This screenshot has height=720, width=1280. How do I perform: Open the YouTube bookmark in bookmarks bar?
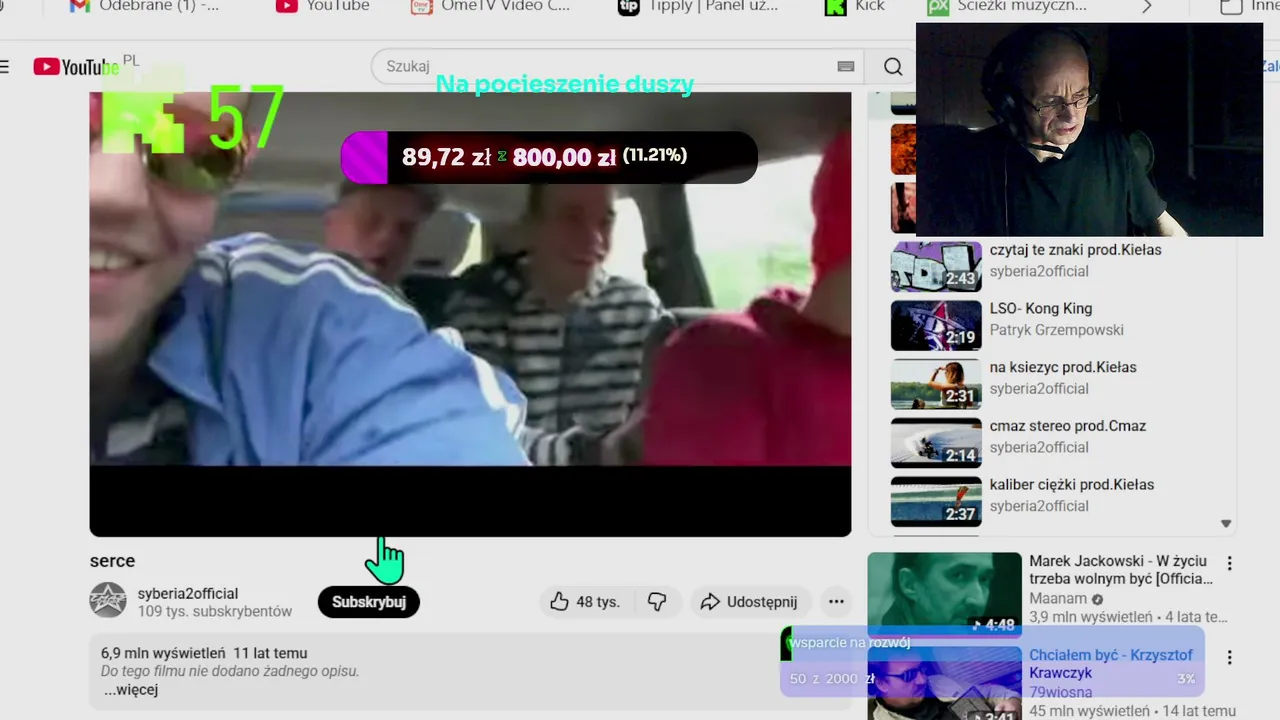(322, 6)
